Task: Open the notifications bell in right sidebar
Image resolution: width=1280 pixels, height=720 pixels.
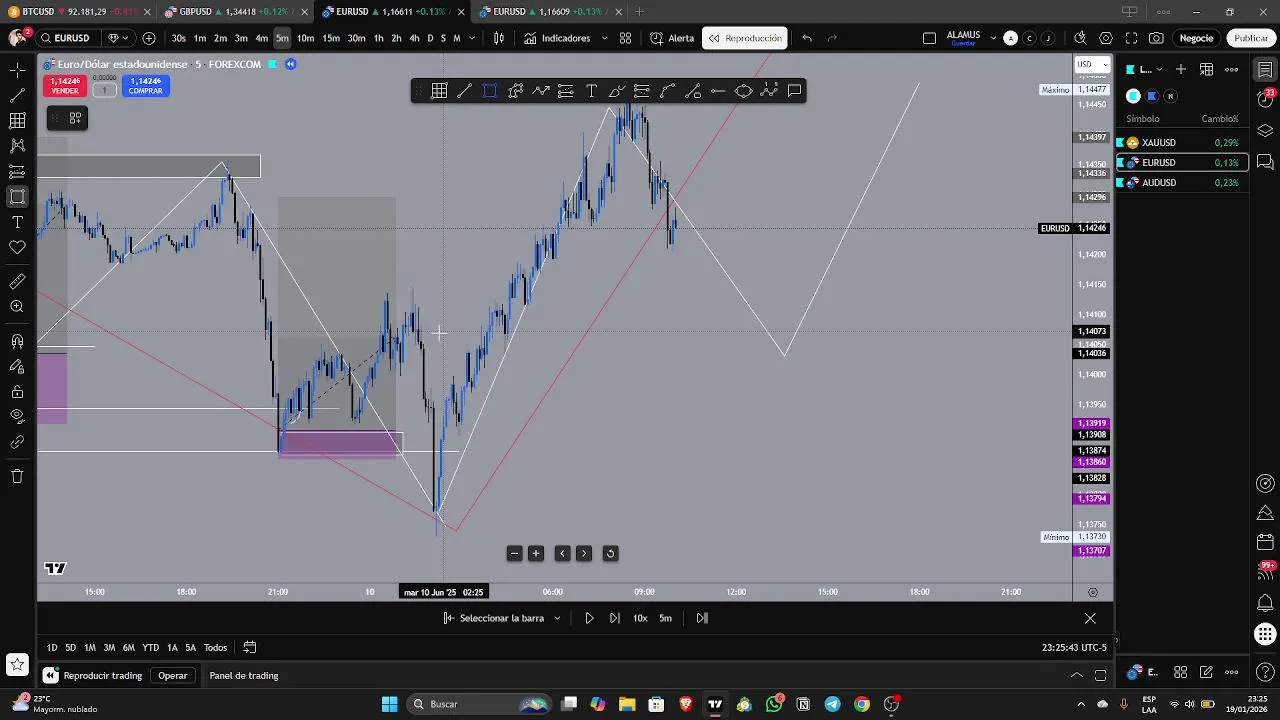Action: pos(1265,603)
